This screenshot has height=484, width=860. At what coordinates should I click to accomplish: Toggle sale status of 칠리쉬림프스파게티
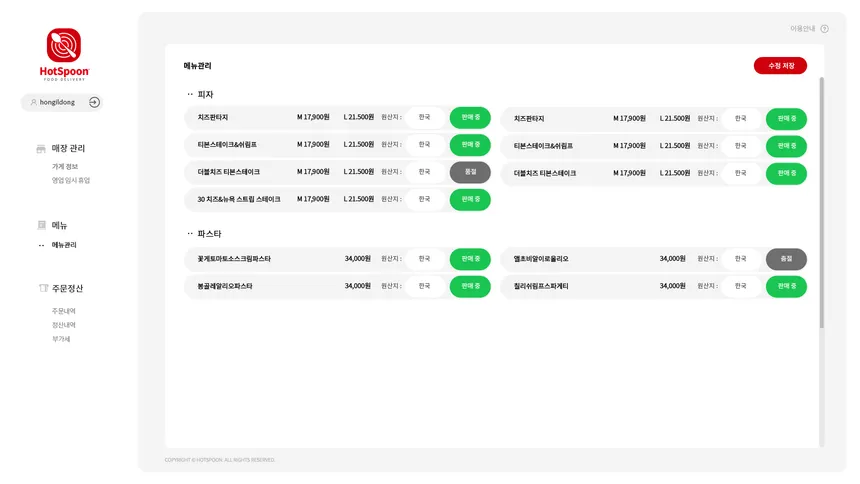tap(786, 286)
